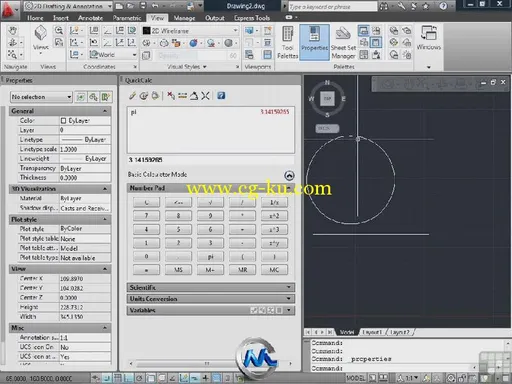Click QuickCalc Clear (eraser) icon

[x=132, y=96]
